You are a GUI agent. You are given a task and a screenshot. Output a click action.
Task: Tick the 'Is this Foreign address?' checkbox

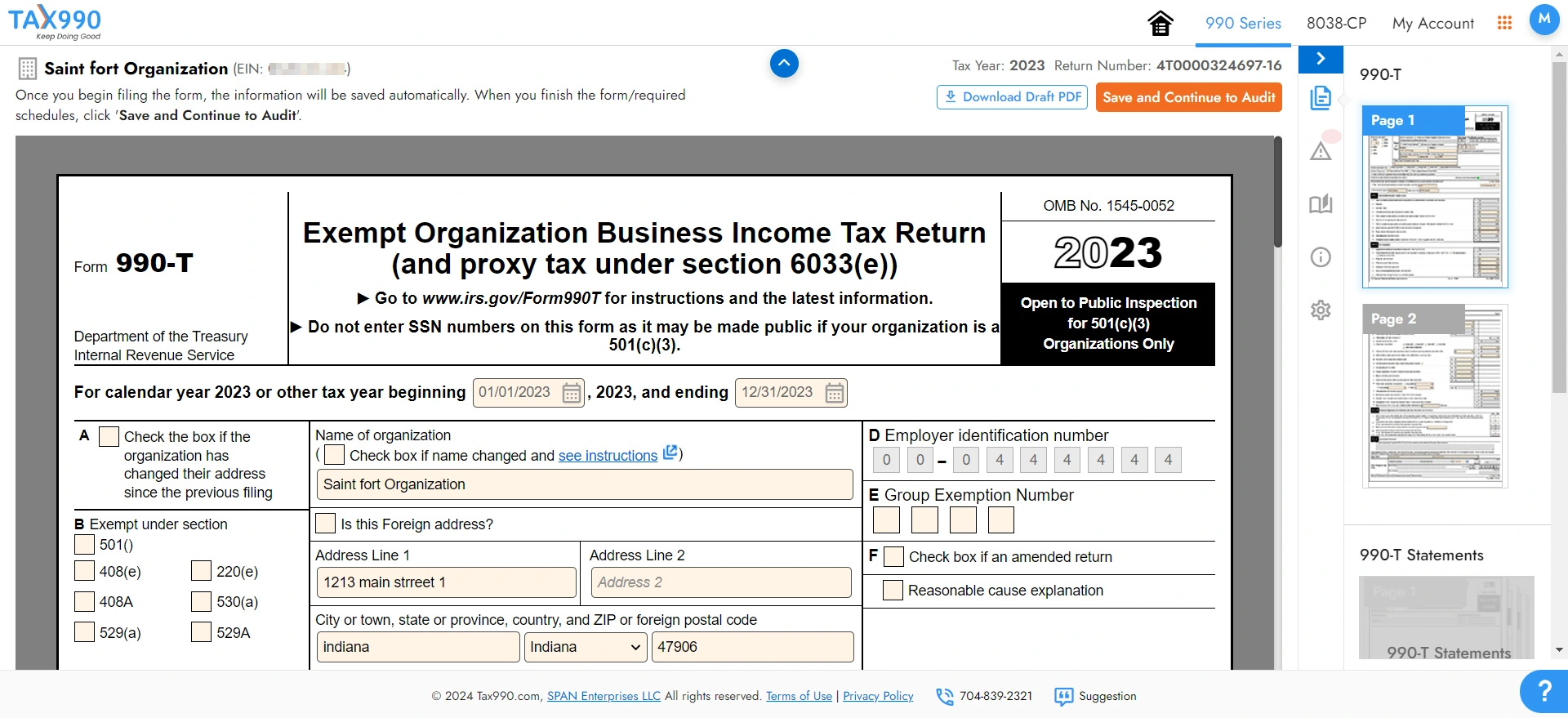(x=325, y=524)
